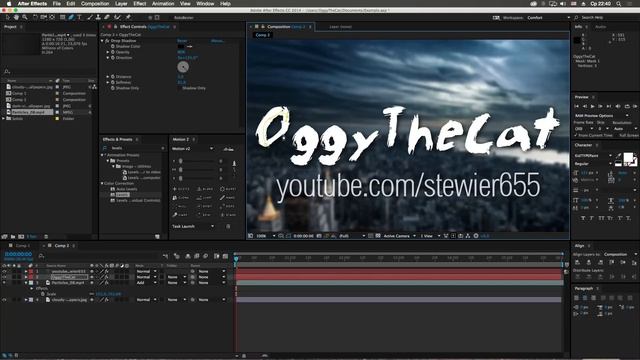Select the Rotation tool

point(35,18)
